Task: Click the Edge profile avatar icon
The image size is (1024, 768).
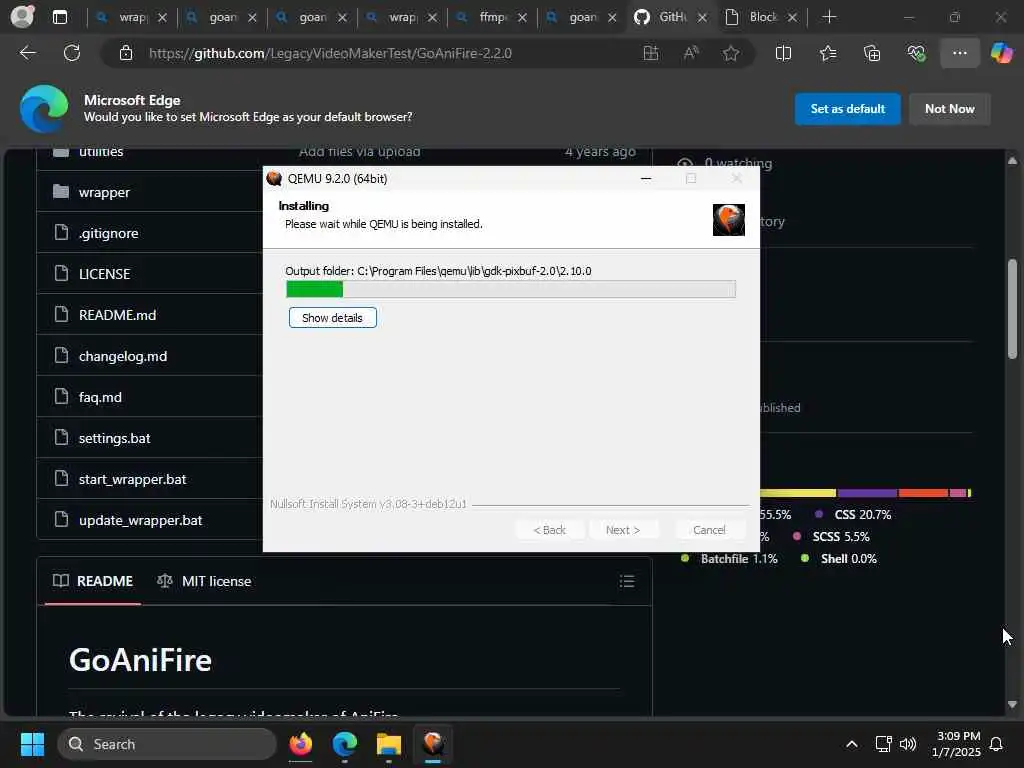Action: pyautogui.click(x=22, y=17)
